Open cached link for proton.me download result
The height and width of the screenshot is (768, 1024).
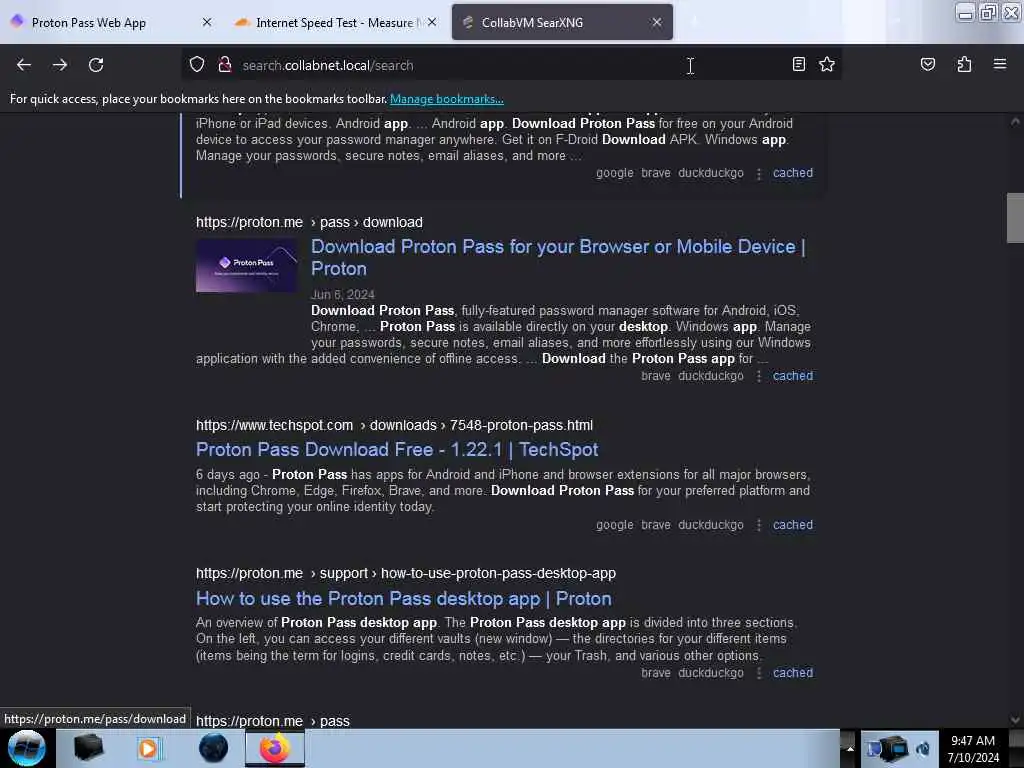point(793,376)
